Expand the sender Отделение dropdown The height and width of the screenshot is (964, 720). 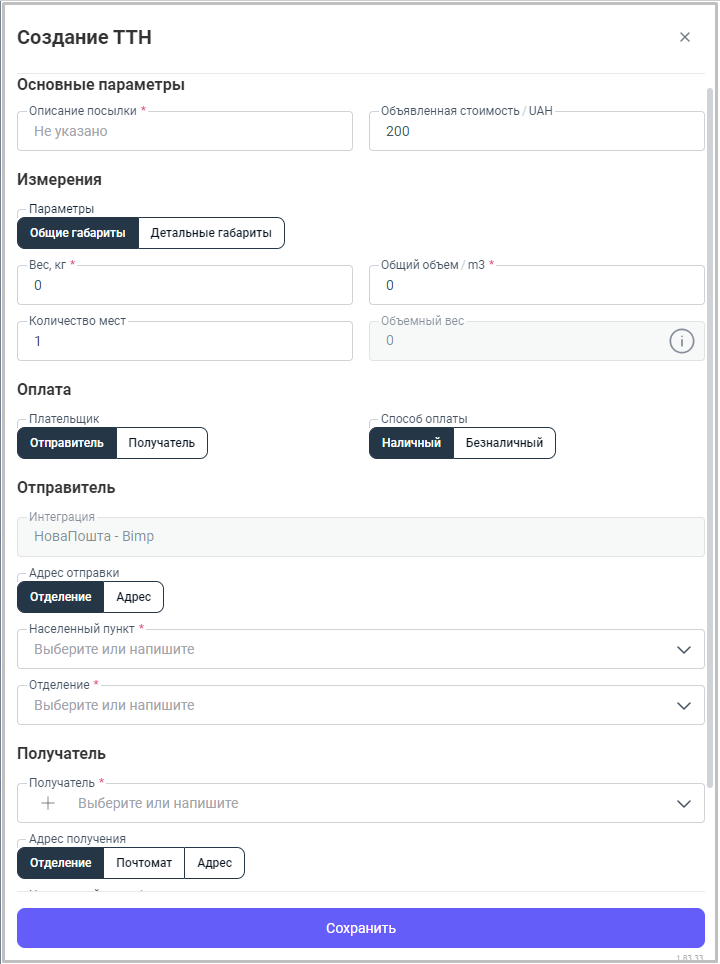coord(684,705)
